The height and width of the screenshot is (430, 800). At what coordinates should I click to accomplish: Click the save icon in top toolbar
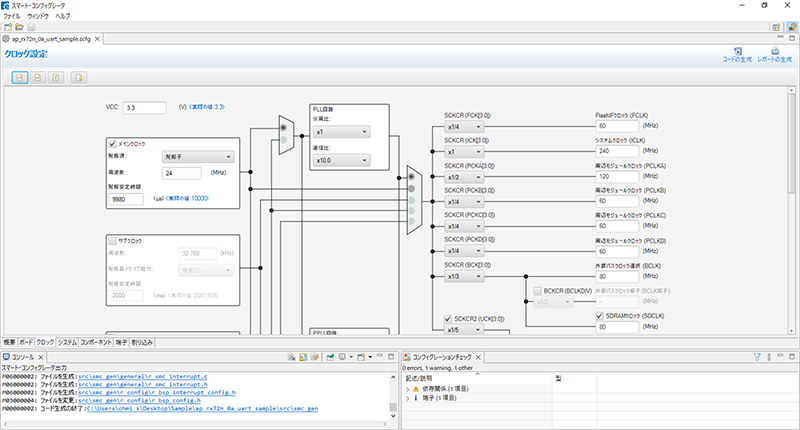tap(31, 27)
